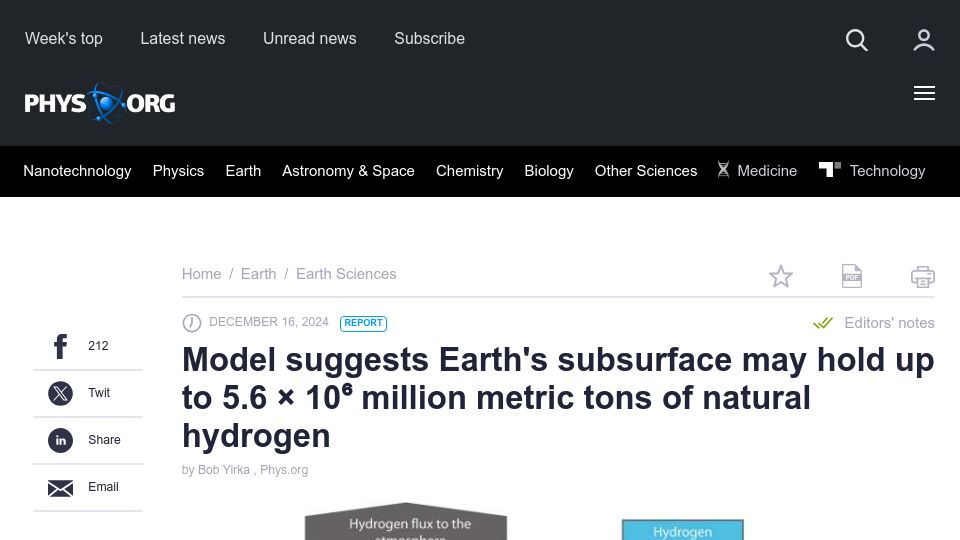The width and height of the screenshot is (960, 540).
Task: Select Physics category
Action: coord(178,171)
